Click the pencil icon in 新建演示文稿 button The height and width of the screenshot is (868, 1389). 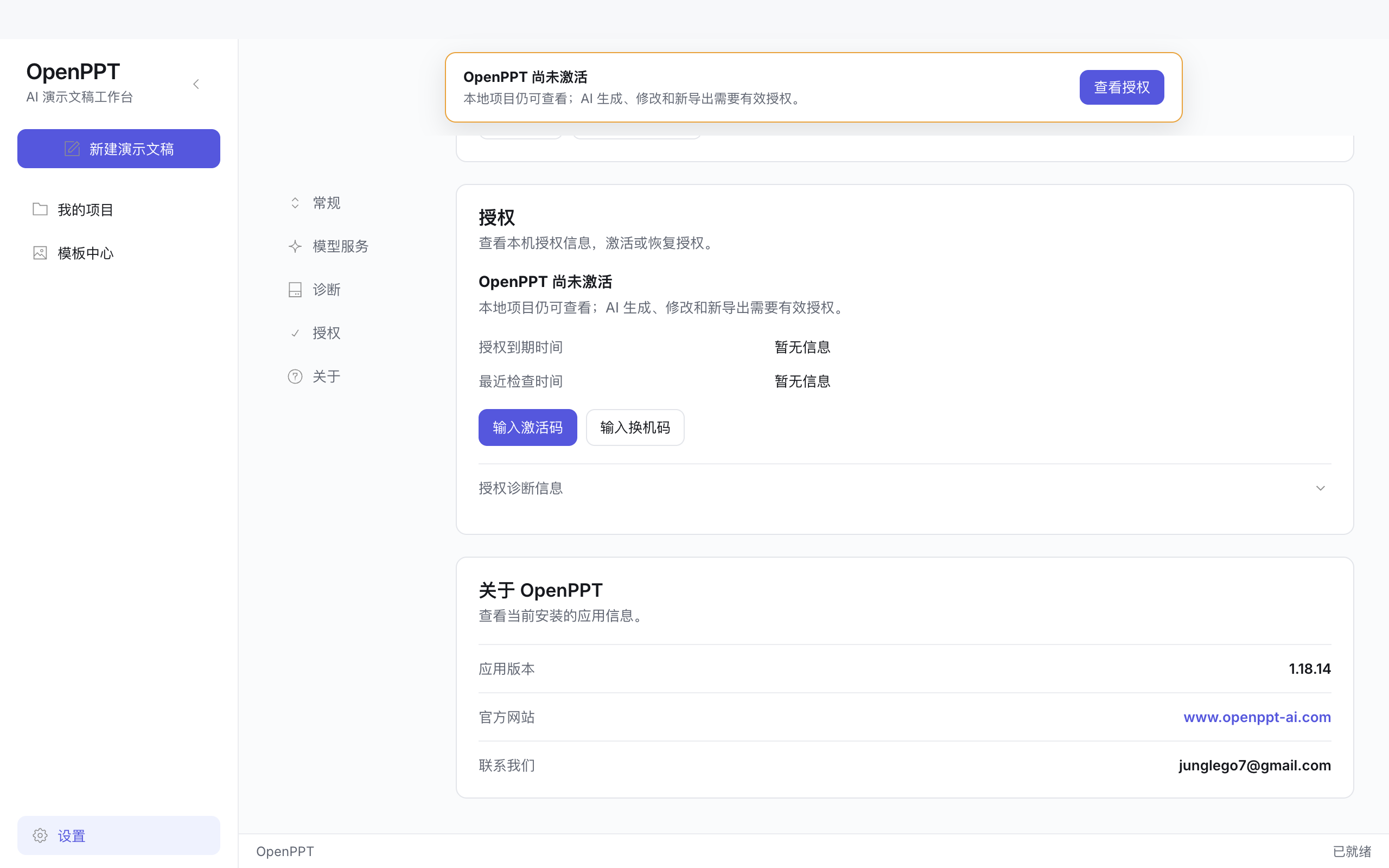(x=72, y=149)
